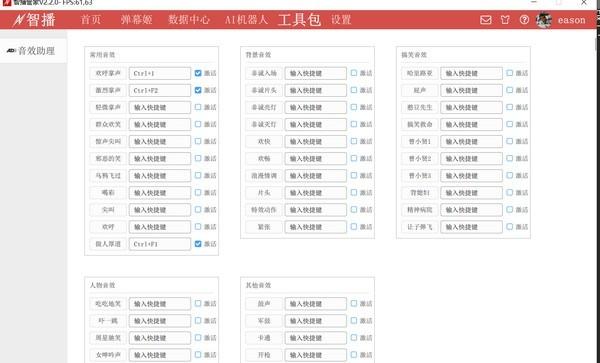Open the mail inbox icon
This screenshot has width=600, height=363.
[486, 20]
